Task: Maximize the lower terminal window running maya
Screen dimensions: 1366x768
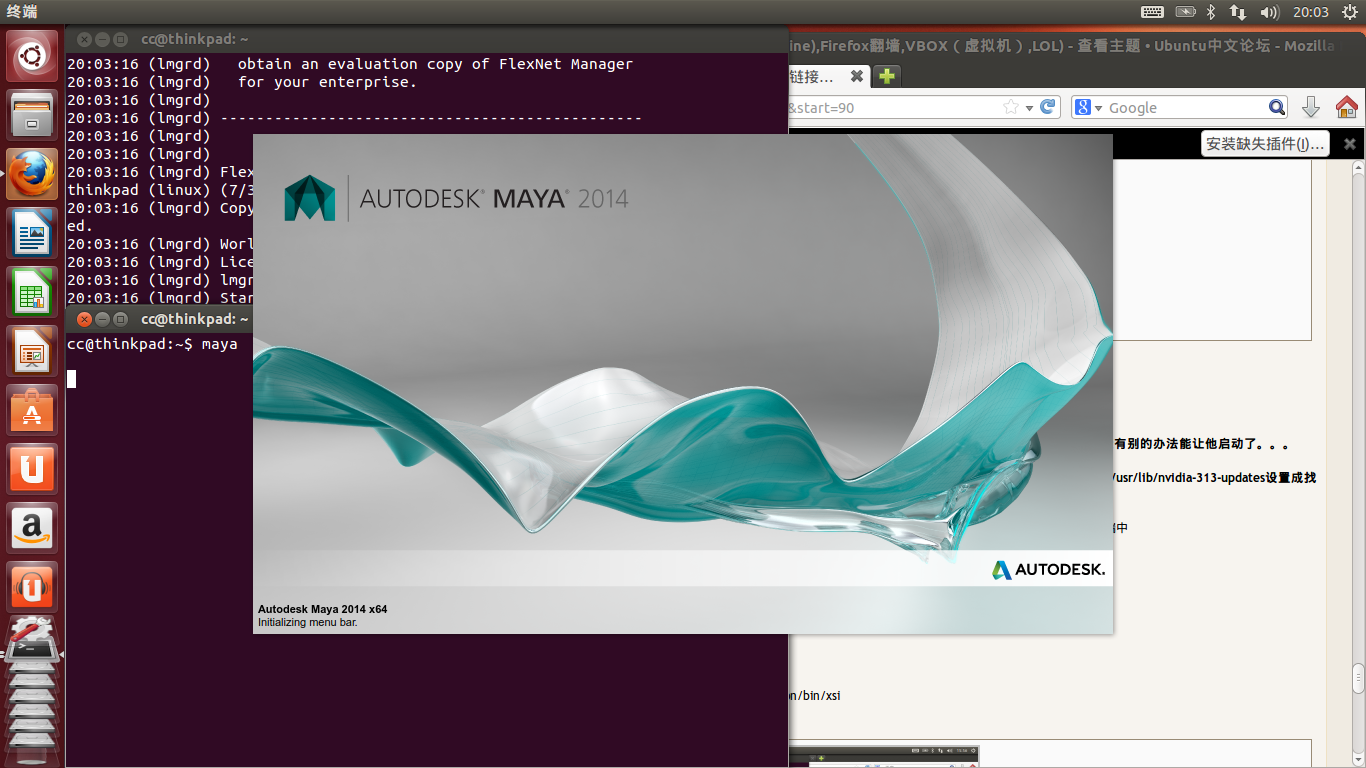Action: [120, 319]
